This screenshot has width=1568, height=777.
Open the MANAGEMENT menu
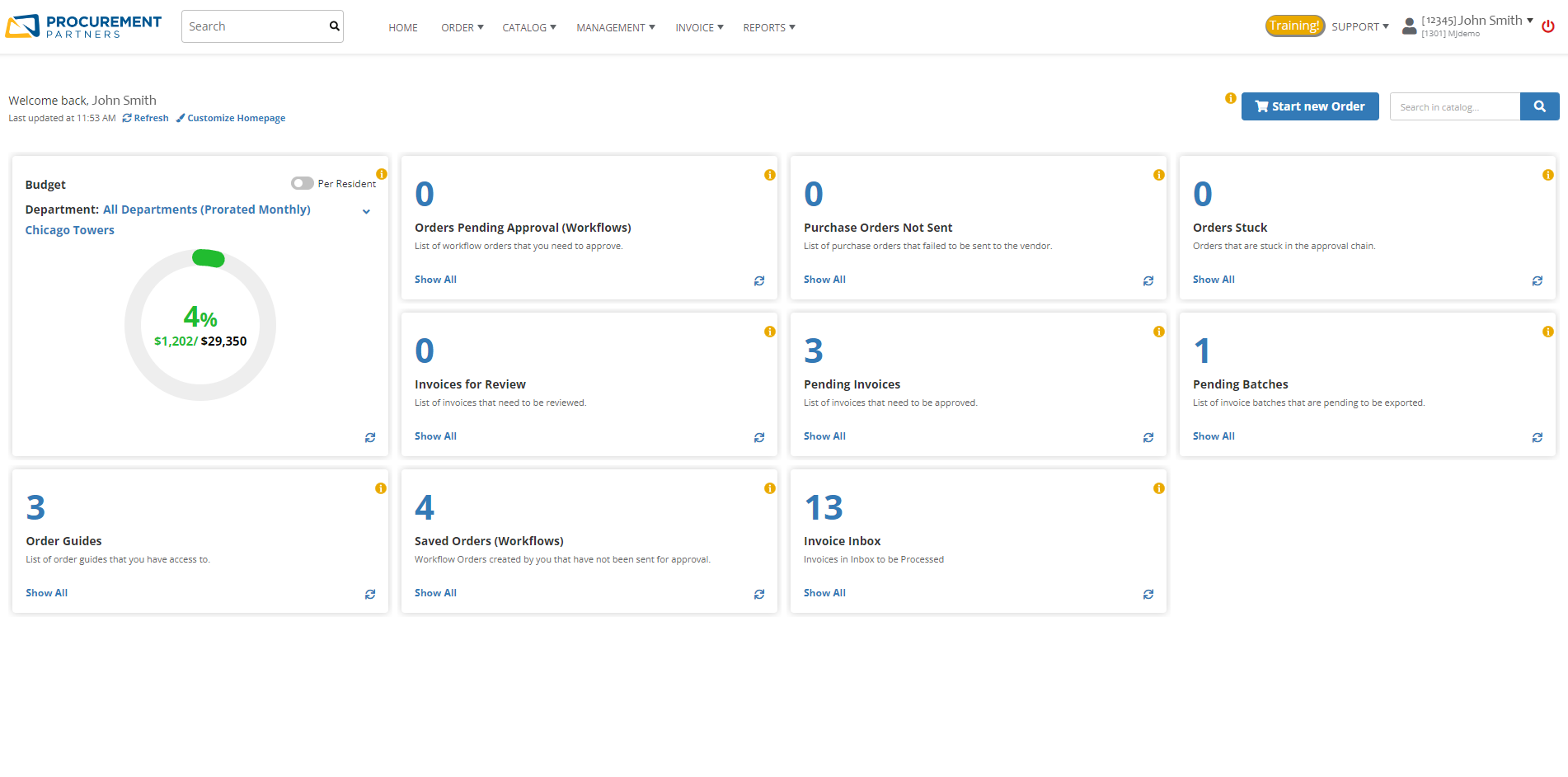tap(615, 27)
